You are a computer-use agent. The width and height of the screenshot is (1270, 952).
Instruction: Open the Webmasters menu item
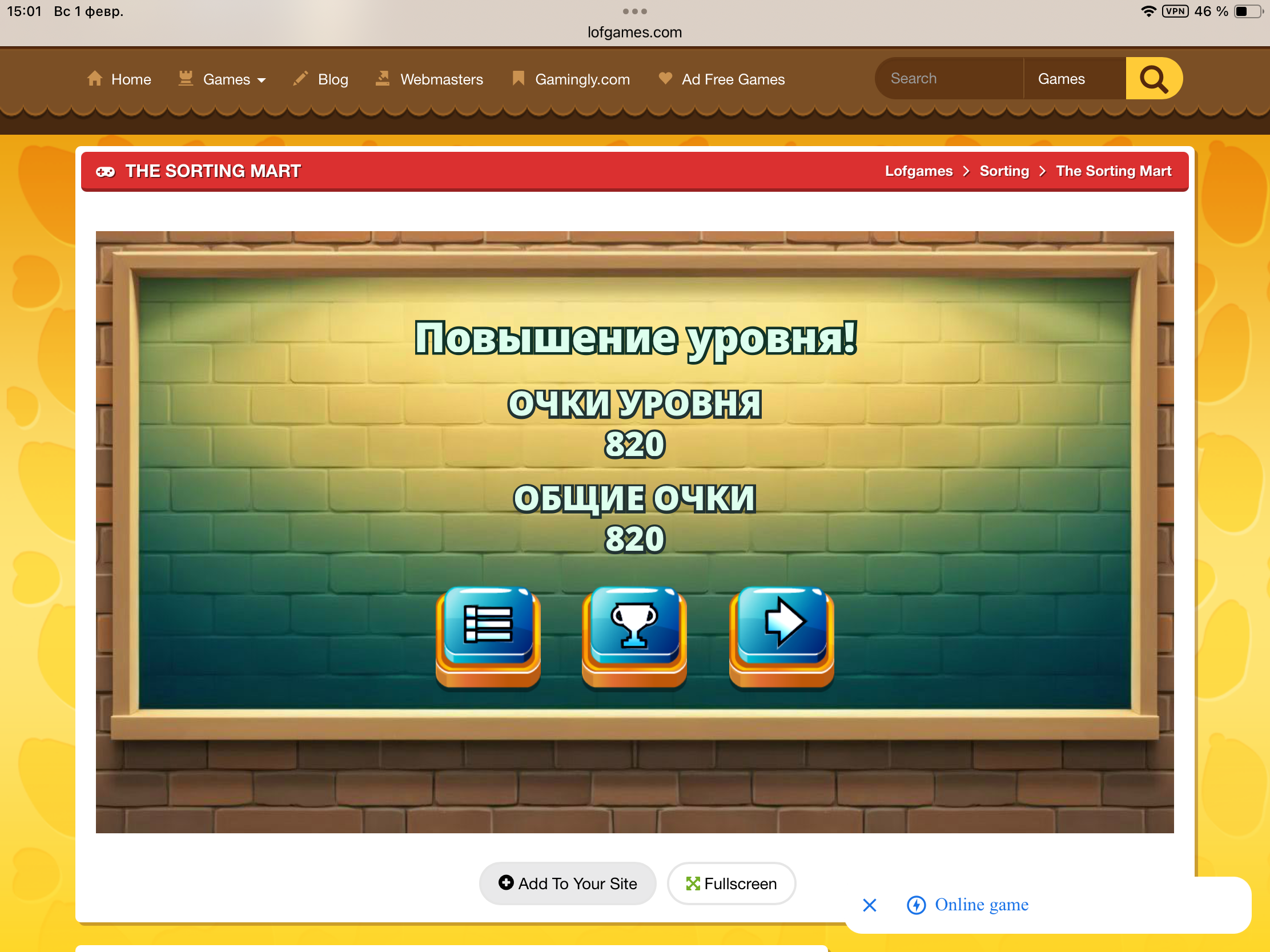(x=441, y=79)
